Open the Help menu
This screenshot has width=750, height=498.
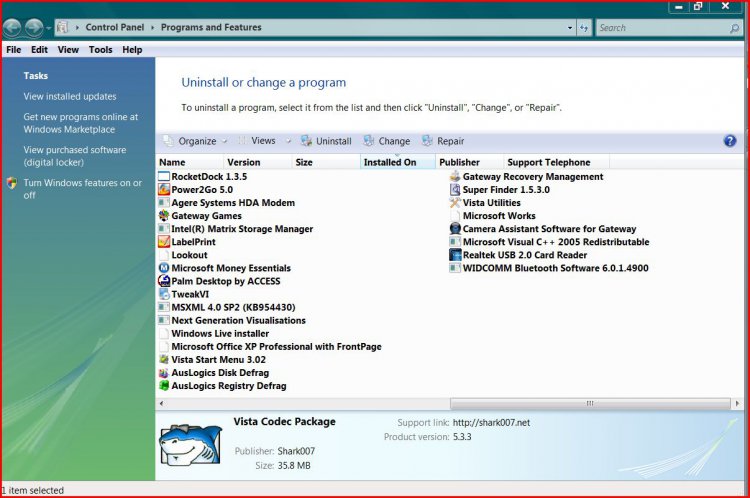click(132, 50)
